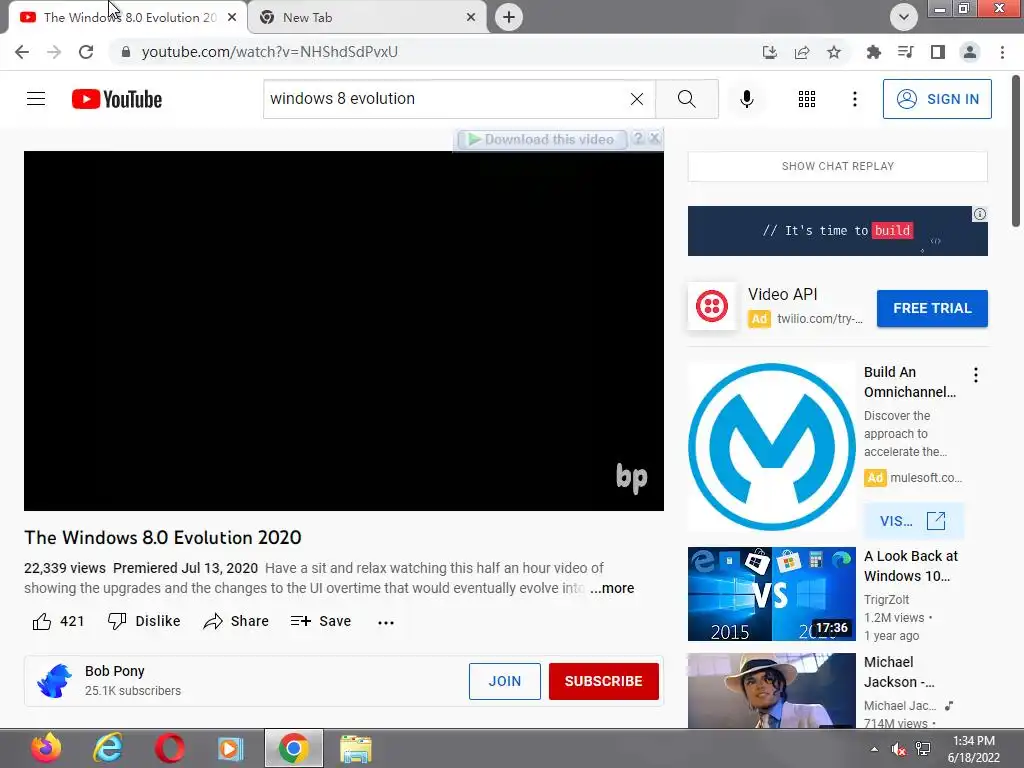Click Download this video button
Viewport: 1024px width, 768px height.
point(541,139)
